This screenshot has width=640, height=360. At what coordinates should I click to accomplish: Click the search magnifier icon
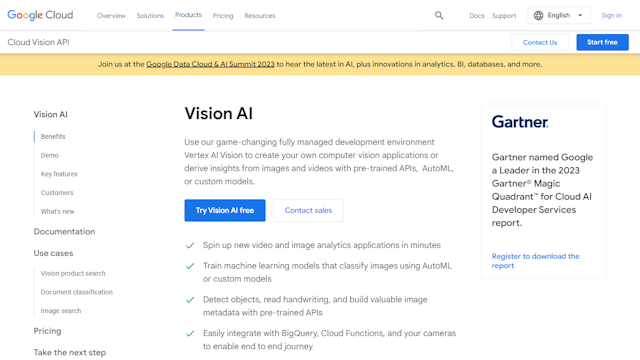(x=439, y=16)
